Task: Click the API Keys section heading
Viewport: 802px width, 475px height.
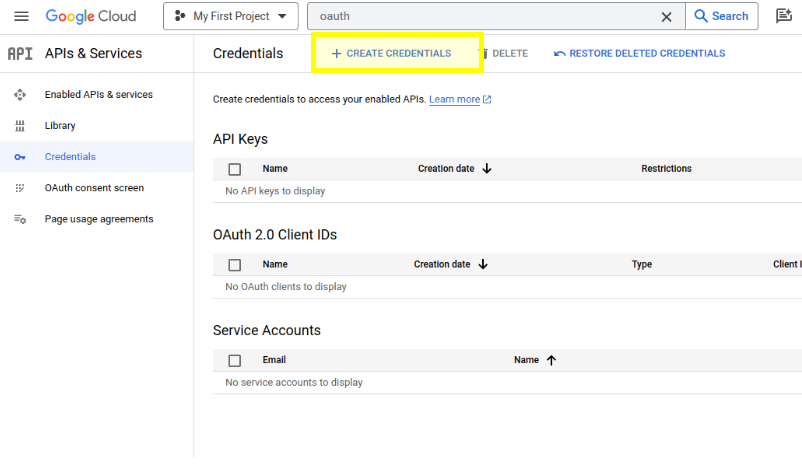Action: [240, 139]
